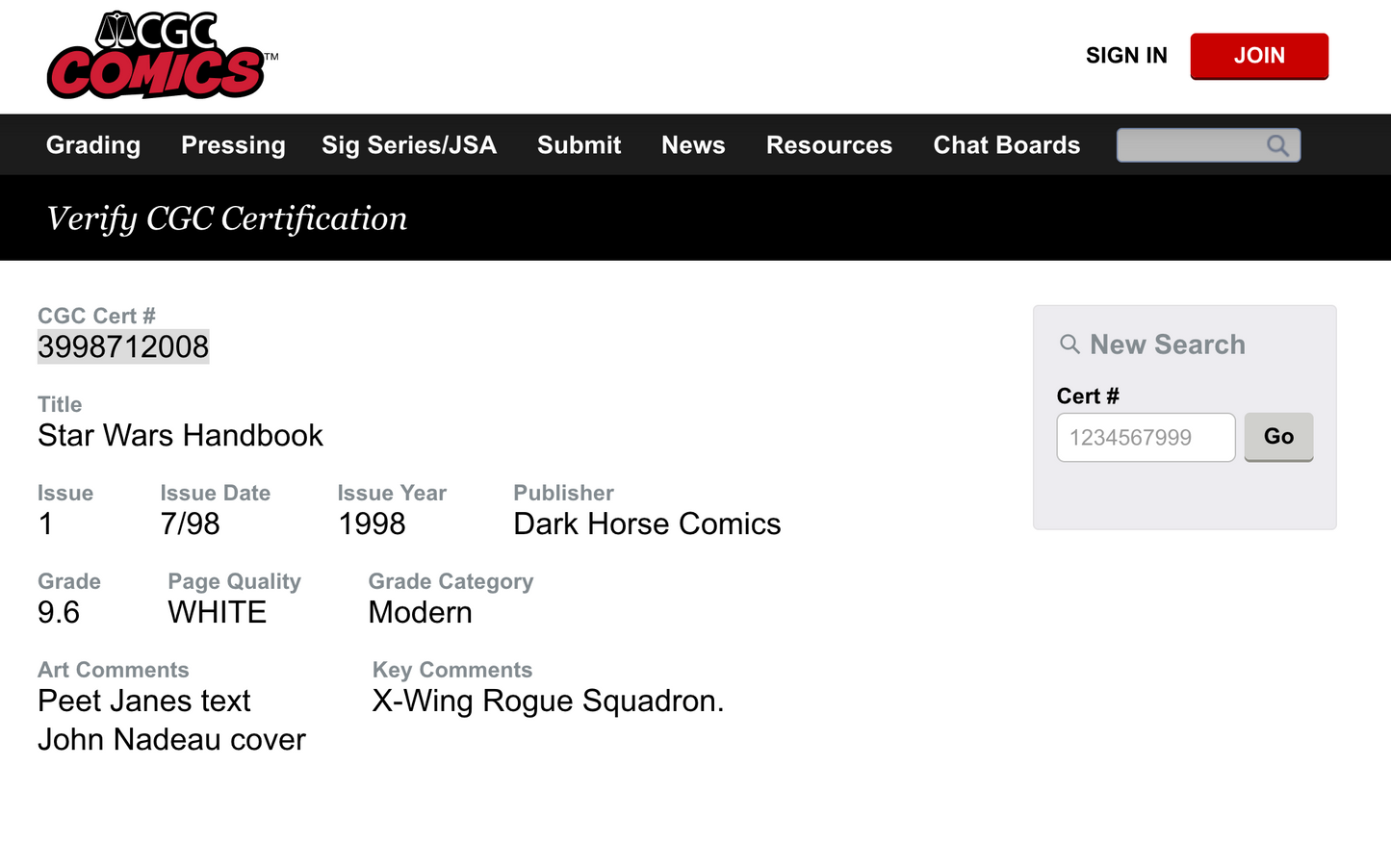Image resolution: width=1391 pixels, height=868 pixels.
Task: Go to the Submit section
Action: click(x=579, y=145)
